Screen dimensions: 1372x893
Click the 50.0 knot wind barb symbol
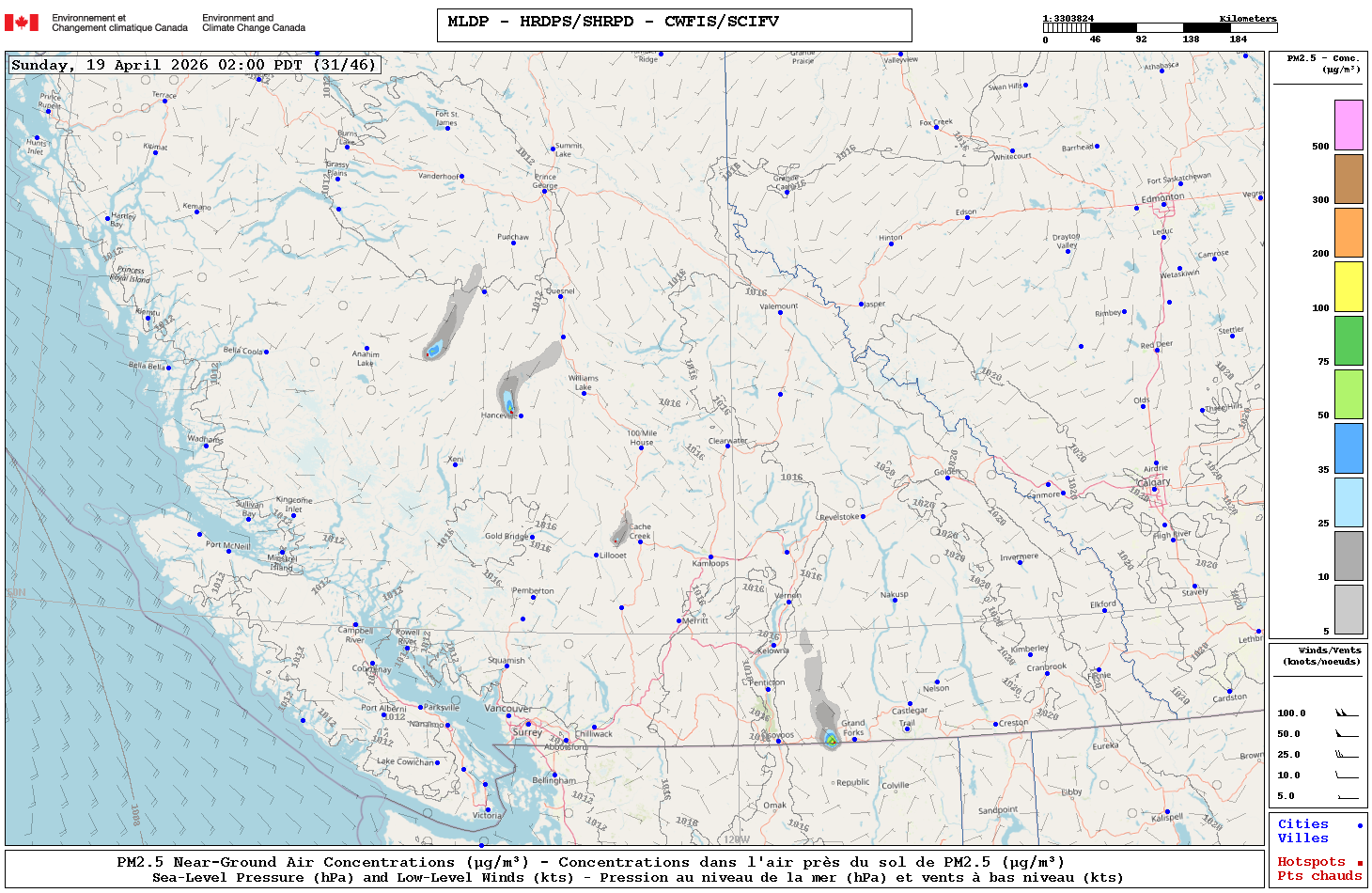pyautogui.click(x=1347, y=734)
